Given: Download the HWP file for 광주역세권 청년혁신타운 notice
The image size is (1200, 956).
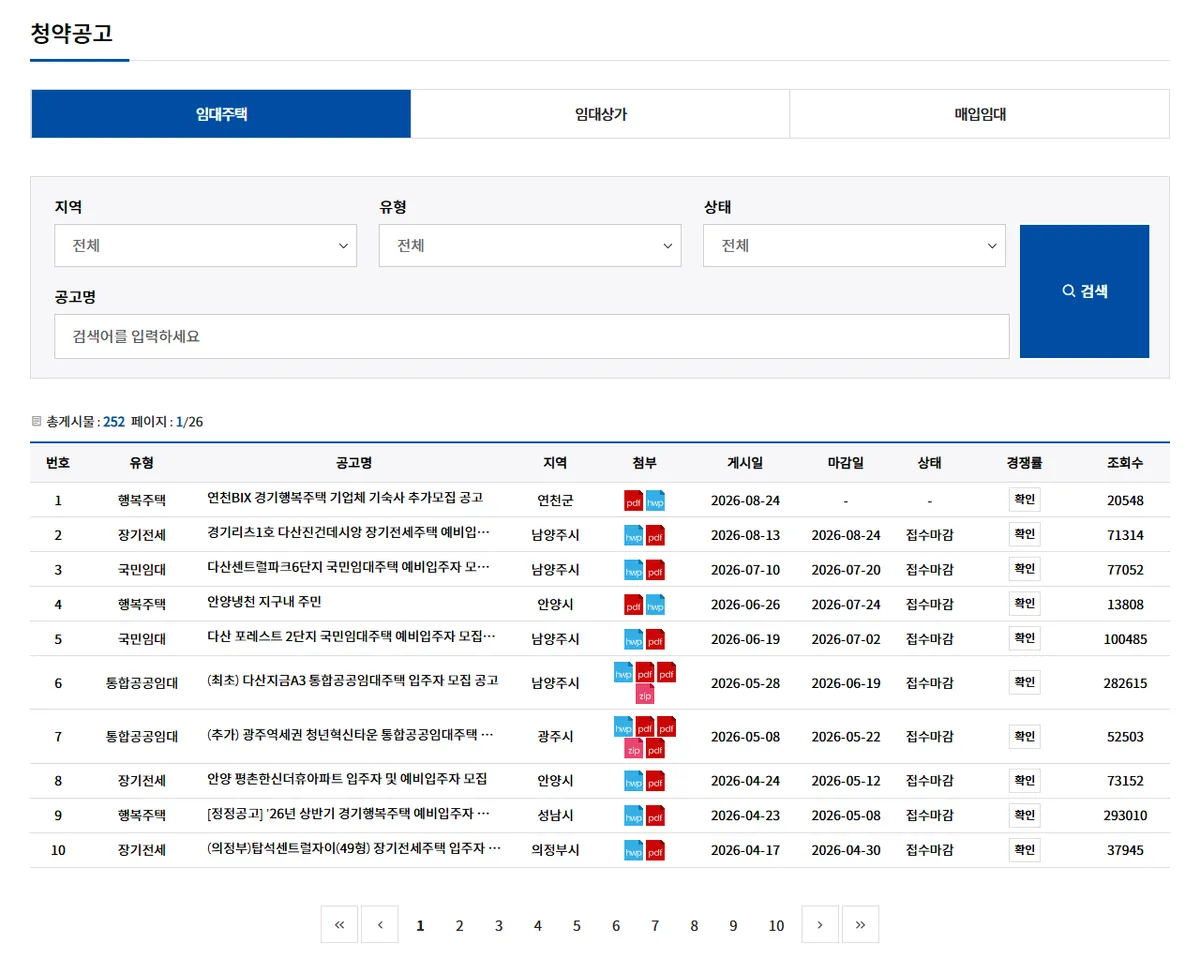Looking at the screenshot, I should (x=624, y=727).
